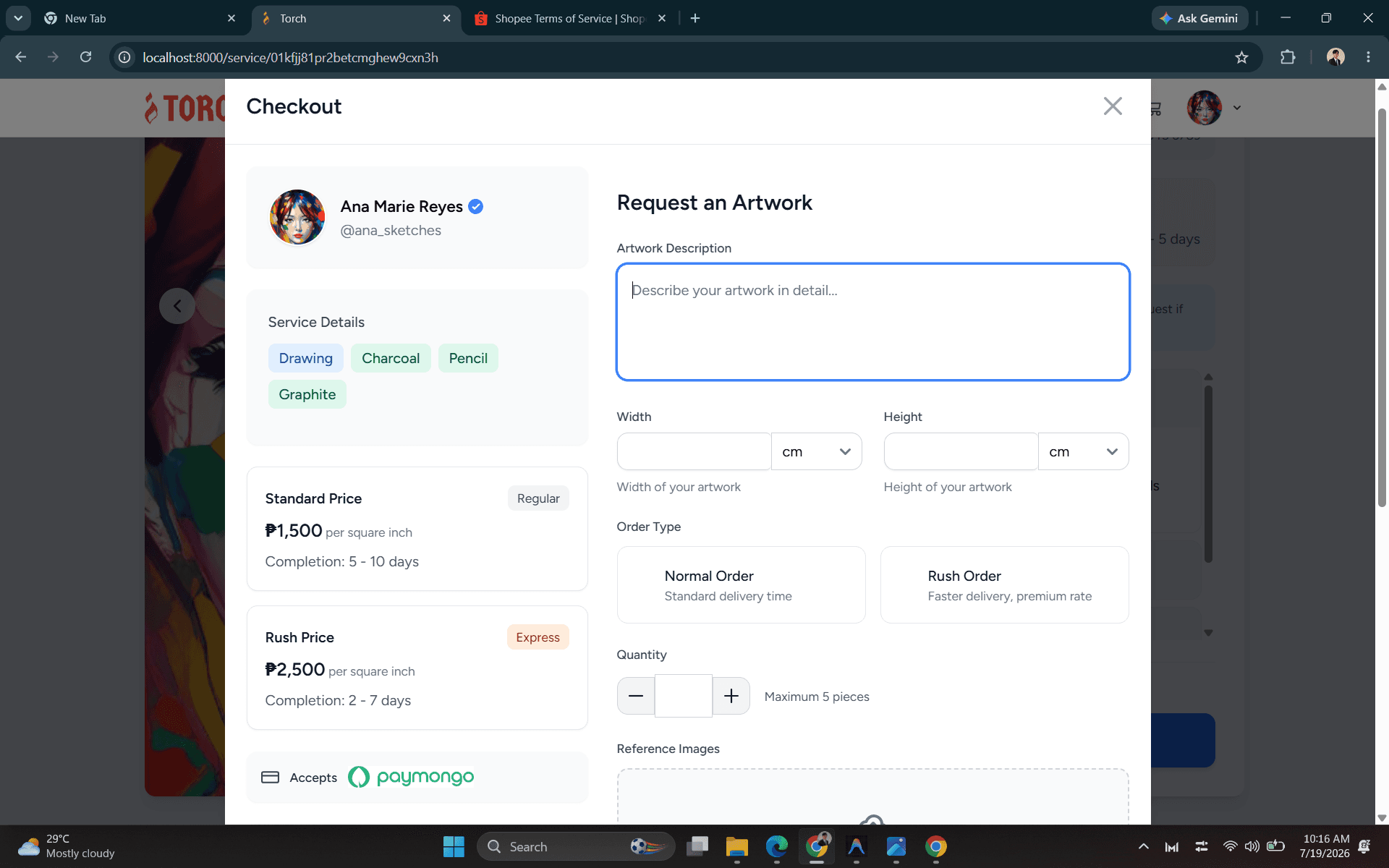Open the Width unit cm dropdown

click(x=816, y=451)
